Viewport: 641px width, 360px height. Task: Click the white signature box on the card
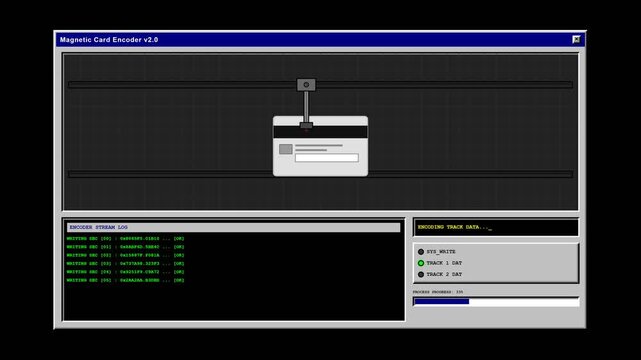[327, 158]
